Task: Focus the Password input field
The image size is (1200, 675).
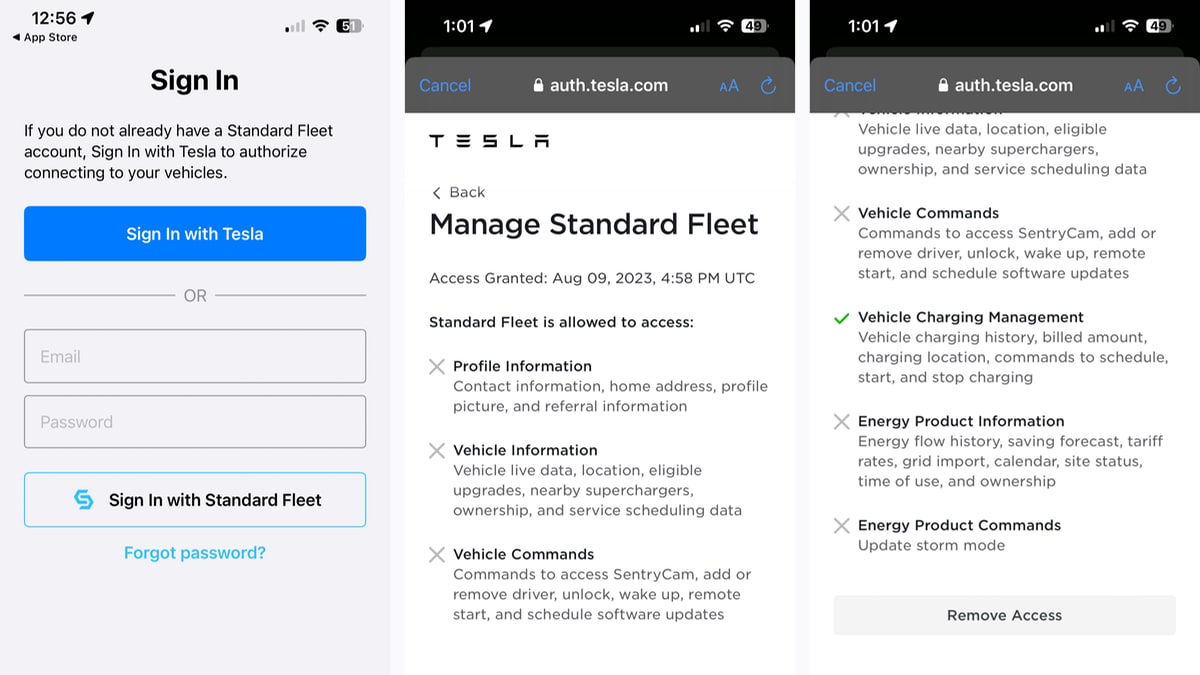Action: (x=195, y=422)
